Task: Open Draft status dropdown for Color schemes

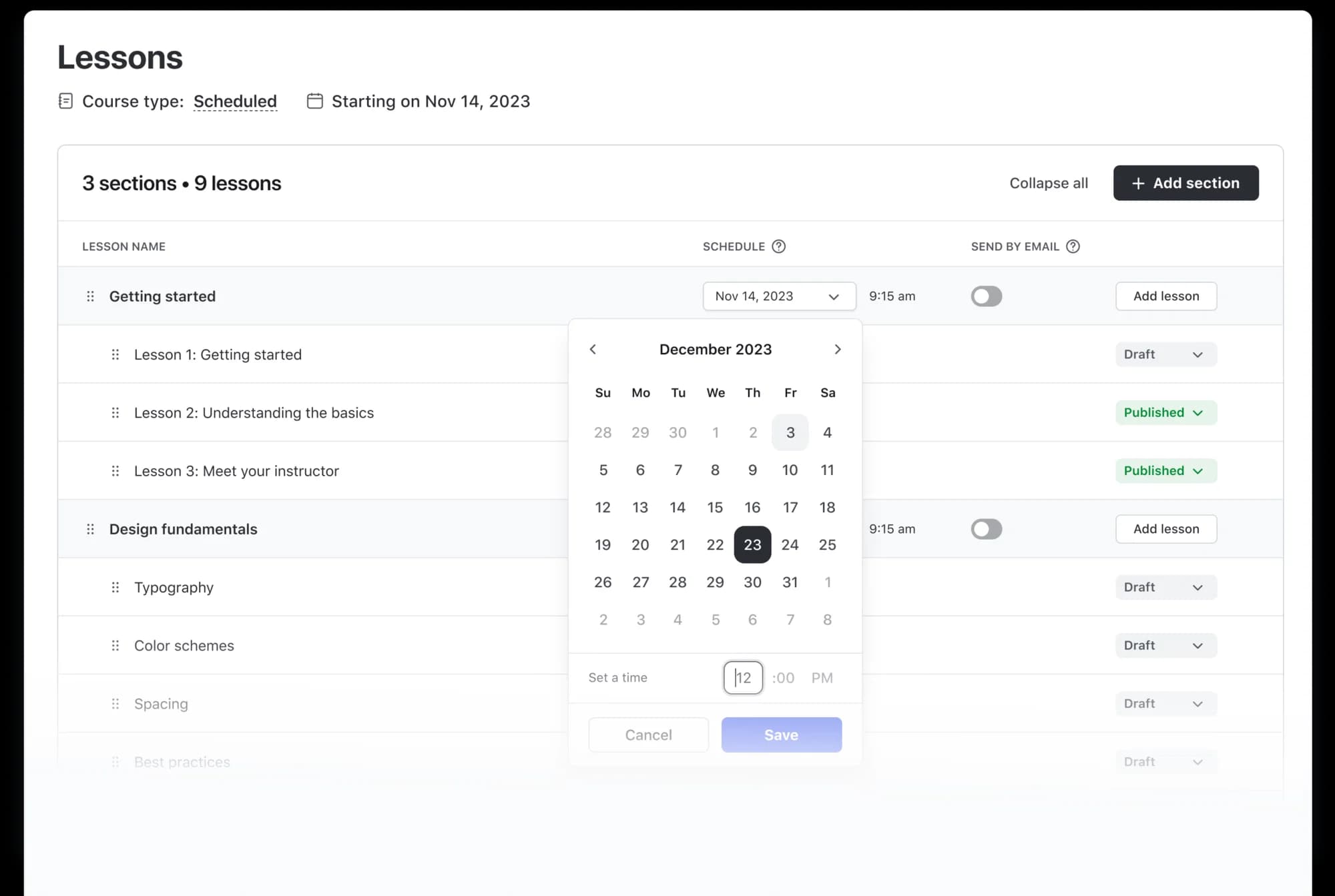Action: coord(1165,645)
